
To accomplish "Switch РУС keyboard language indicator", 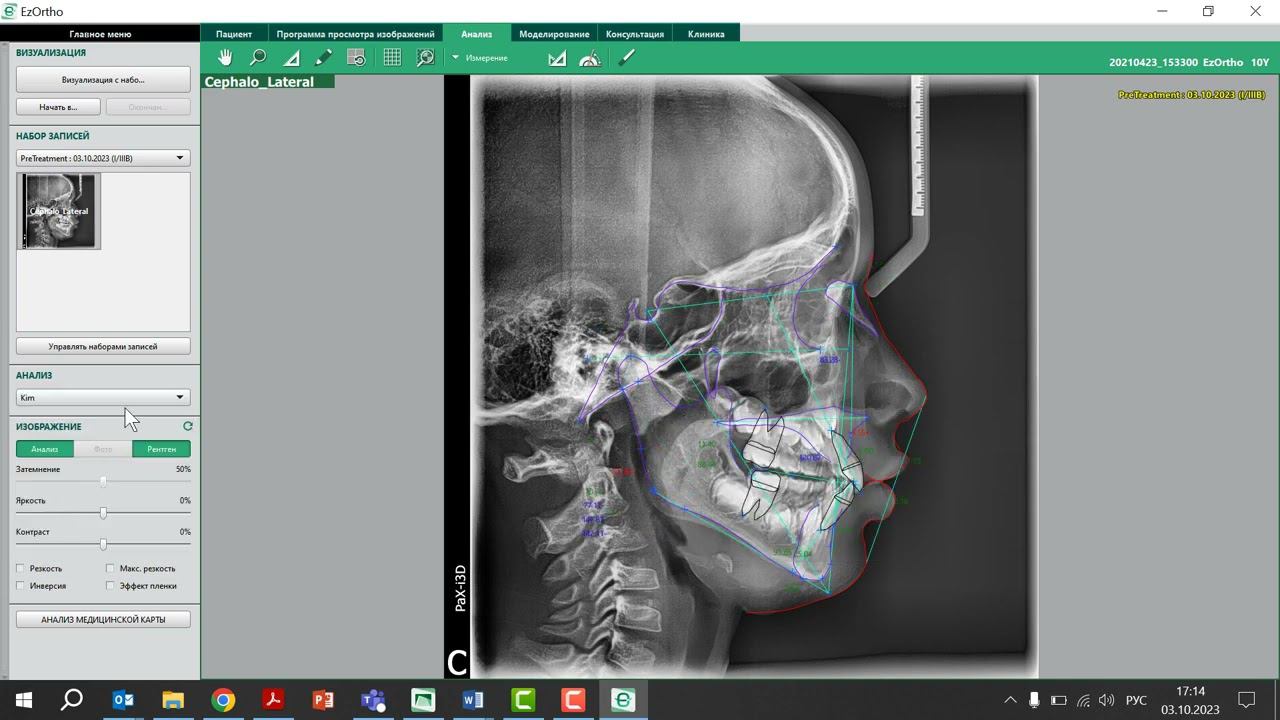I will click(1136, 700).
